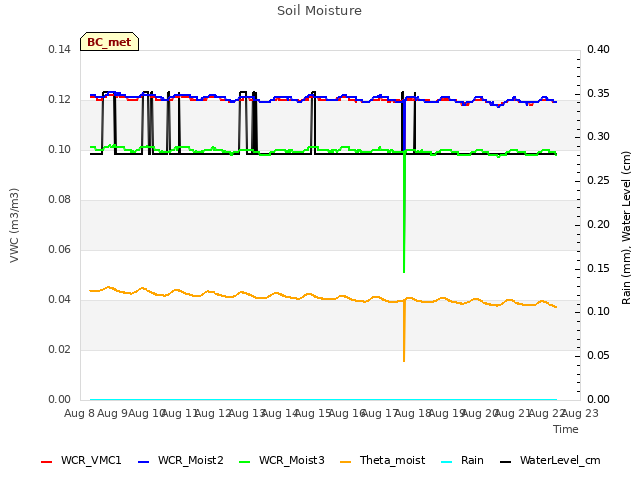Viewport: 640px width, 480px height.
Task: Click the orange spike bottom near Aug 17
Action: tap(404, 359)
